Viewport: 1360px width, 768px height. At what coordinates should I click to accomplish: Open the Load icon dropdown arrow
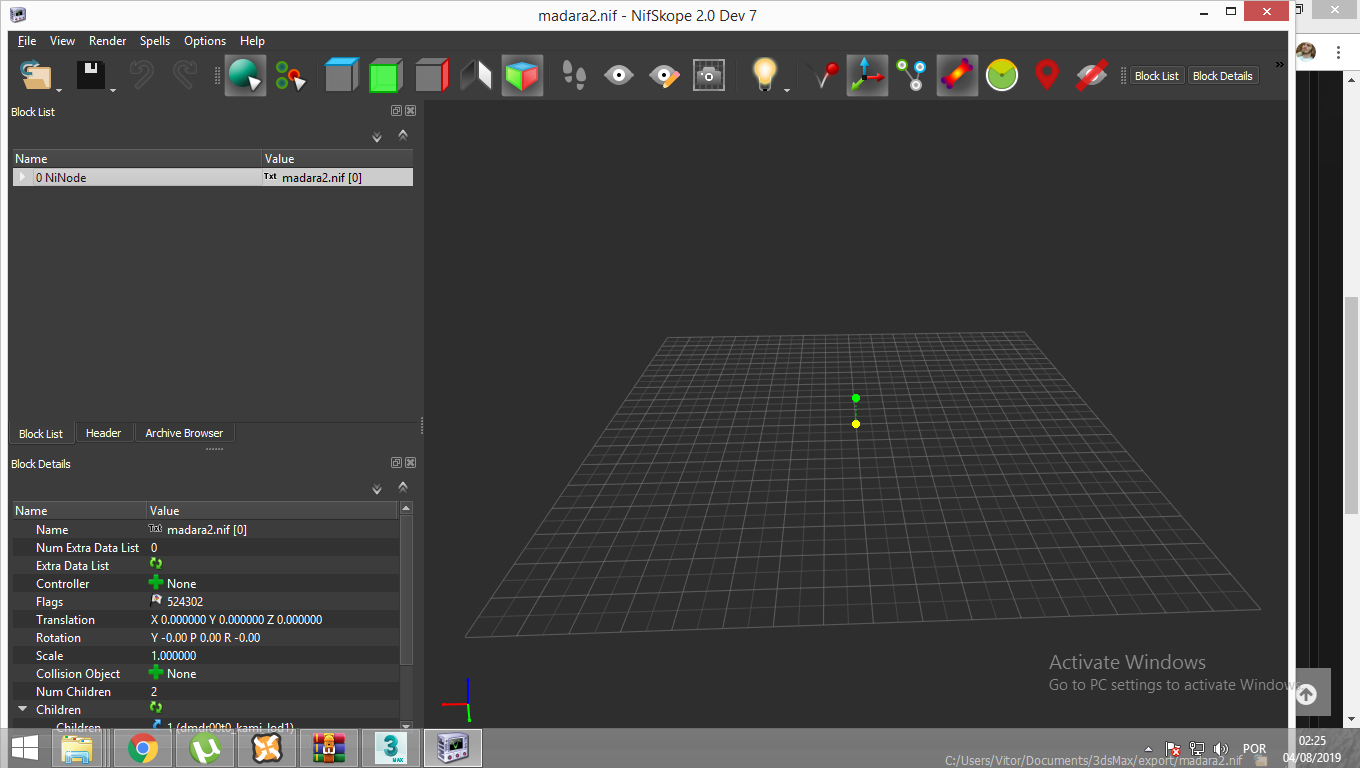60,90
